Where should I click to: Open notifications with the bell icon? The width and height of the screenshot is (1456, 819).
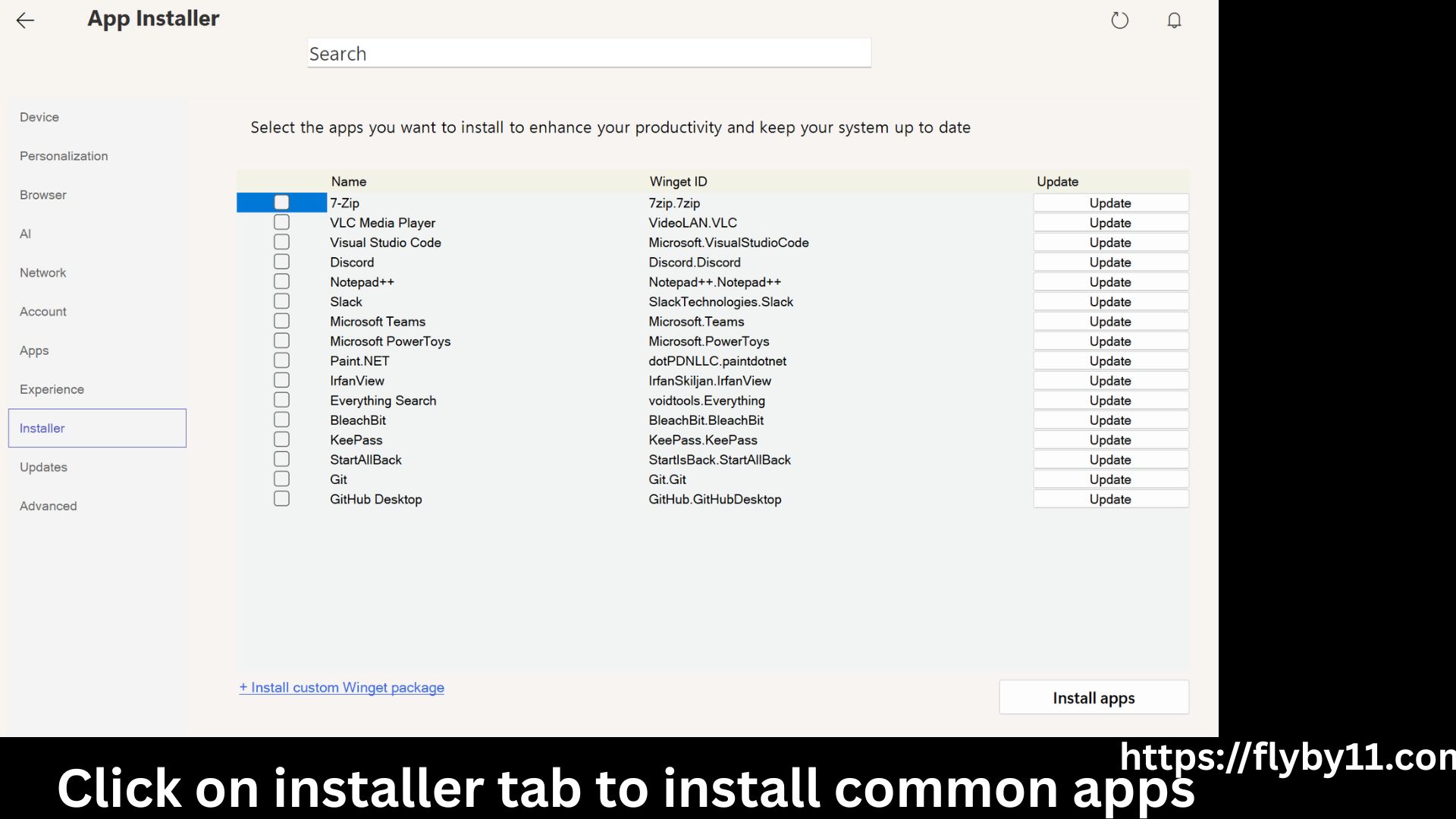click(1174, 20)
